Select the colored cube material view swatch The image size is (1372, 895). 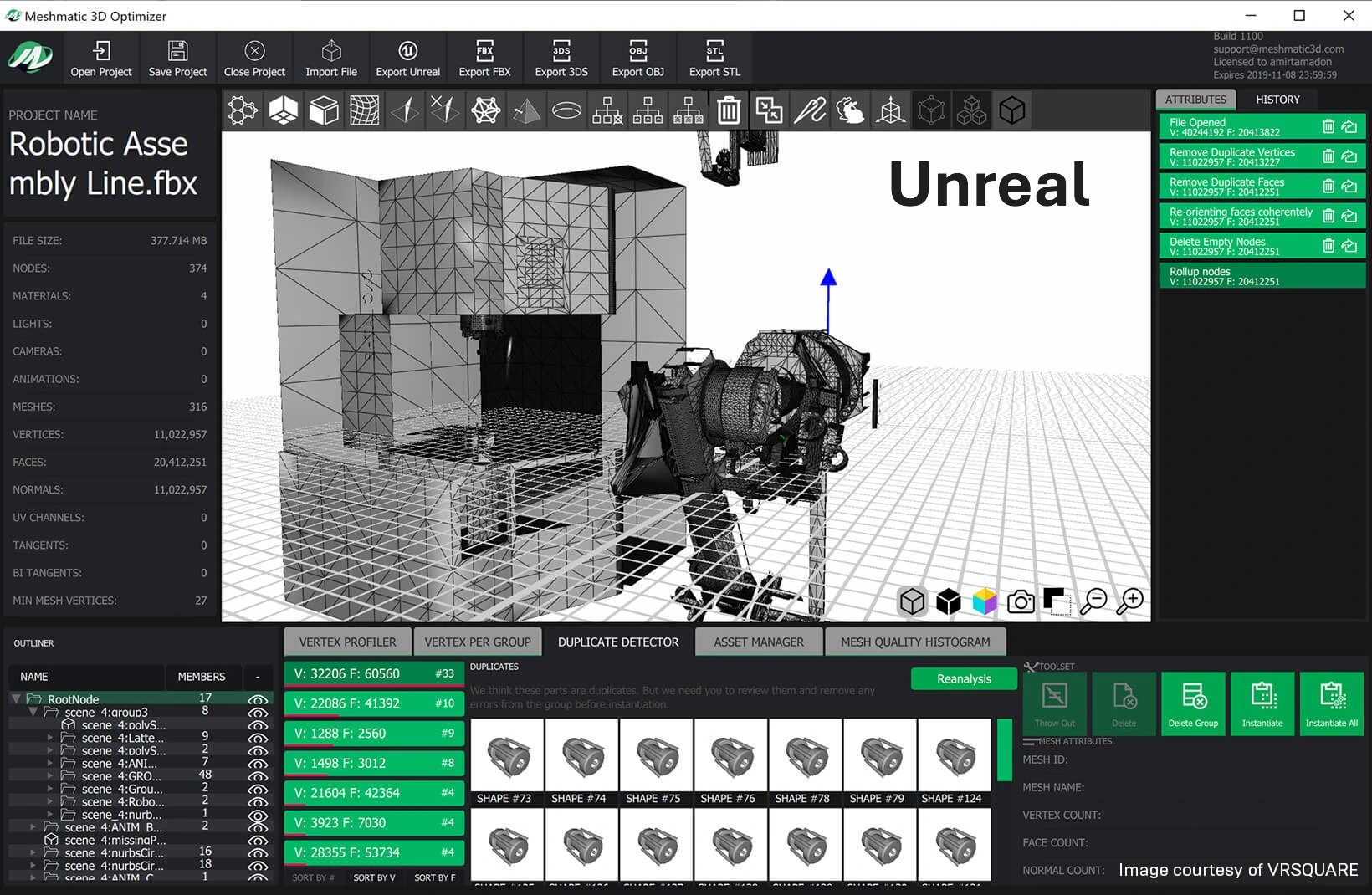coord(985,601)
